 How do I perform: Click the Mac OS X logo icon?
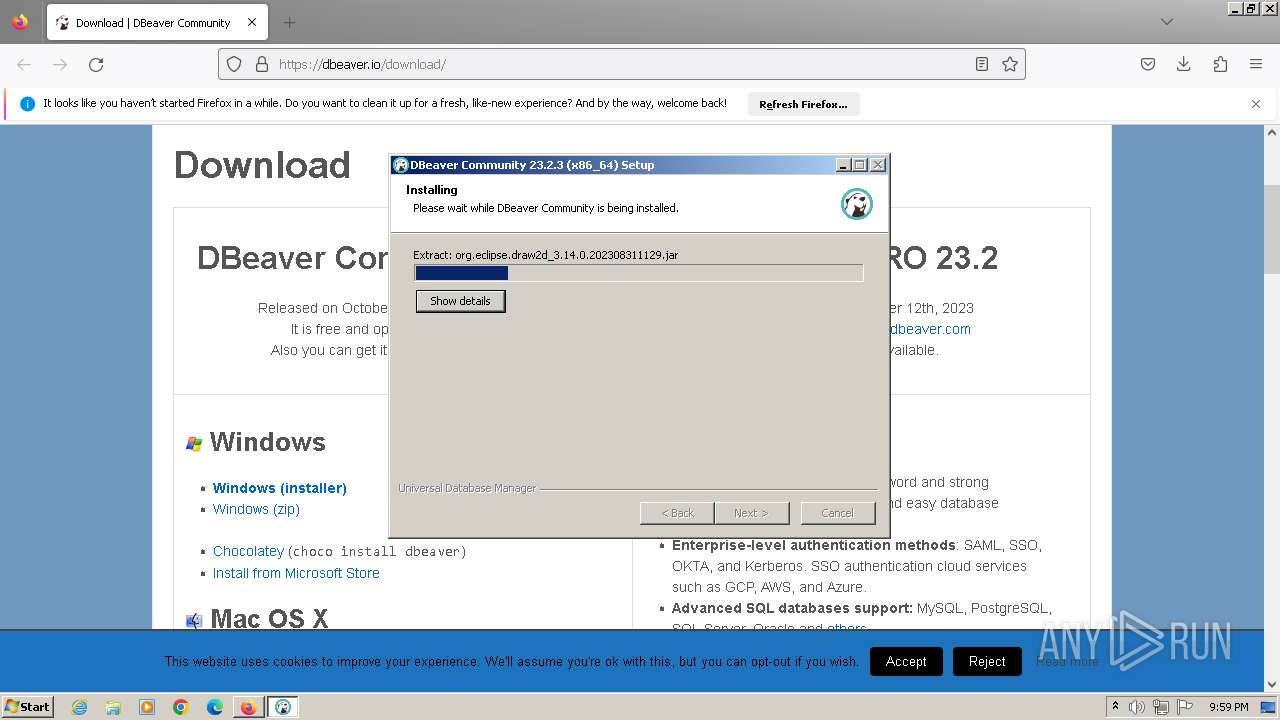click(194, 620)
